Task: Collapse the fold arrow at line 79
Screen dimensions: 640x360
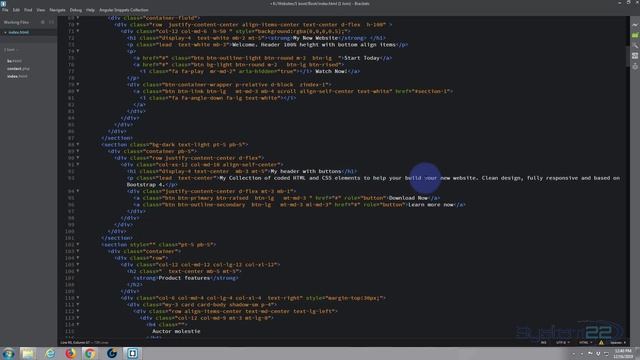Action: point(78,84)
